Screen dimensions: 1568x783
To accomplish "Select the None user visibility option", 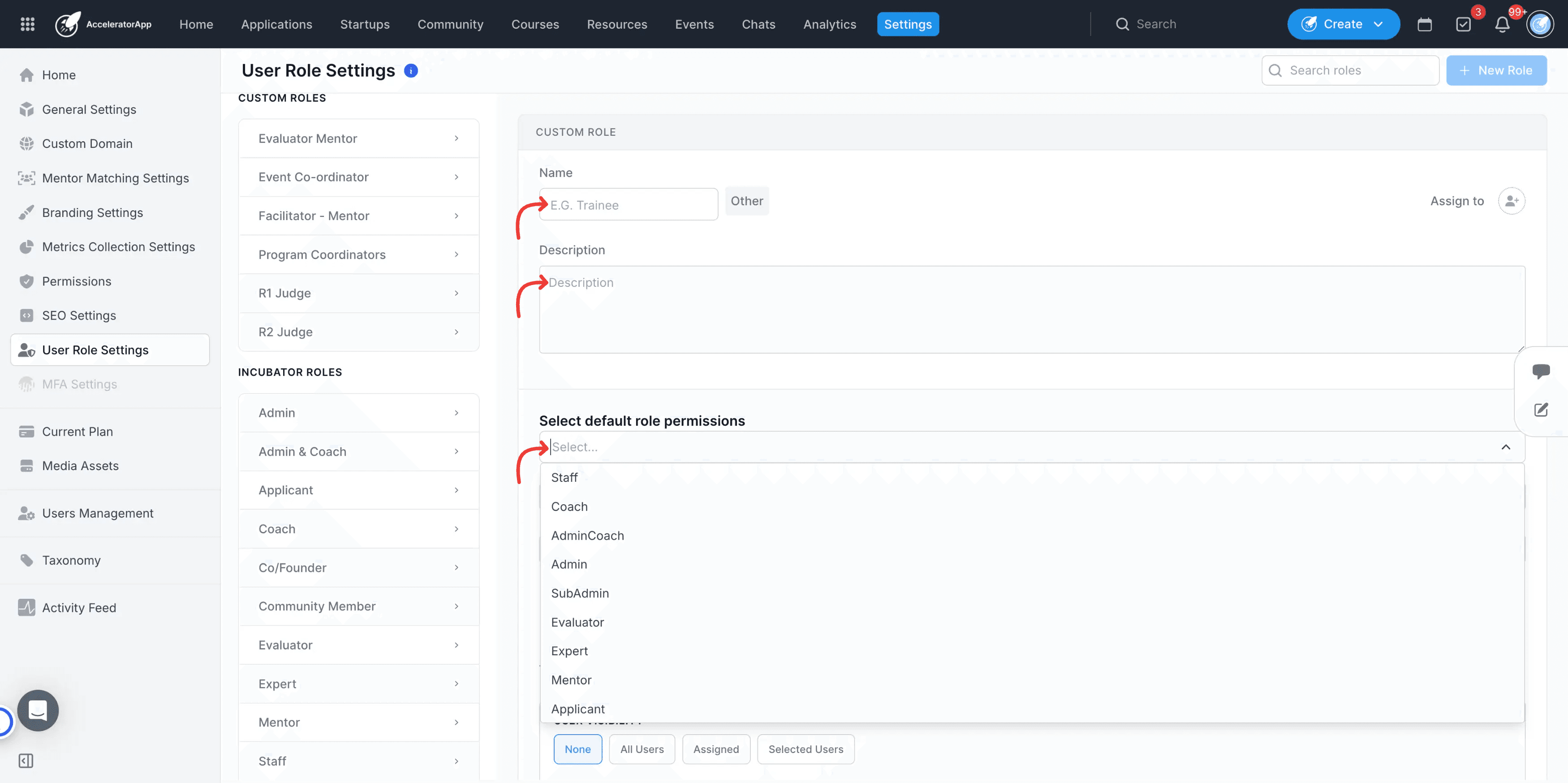I will tap(577, 749).
